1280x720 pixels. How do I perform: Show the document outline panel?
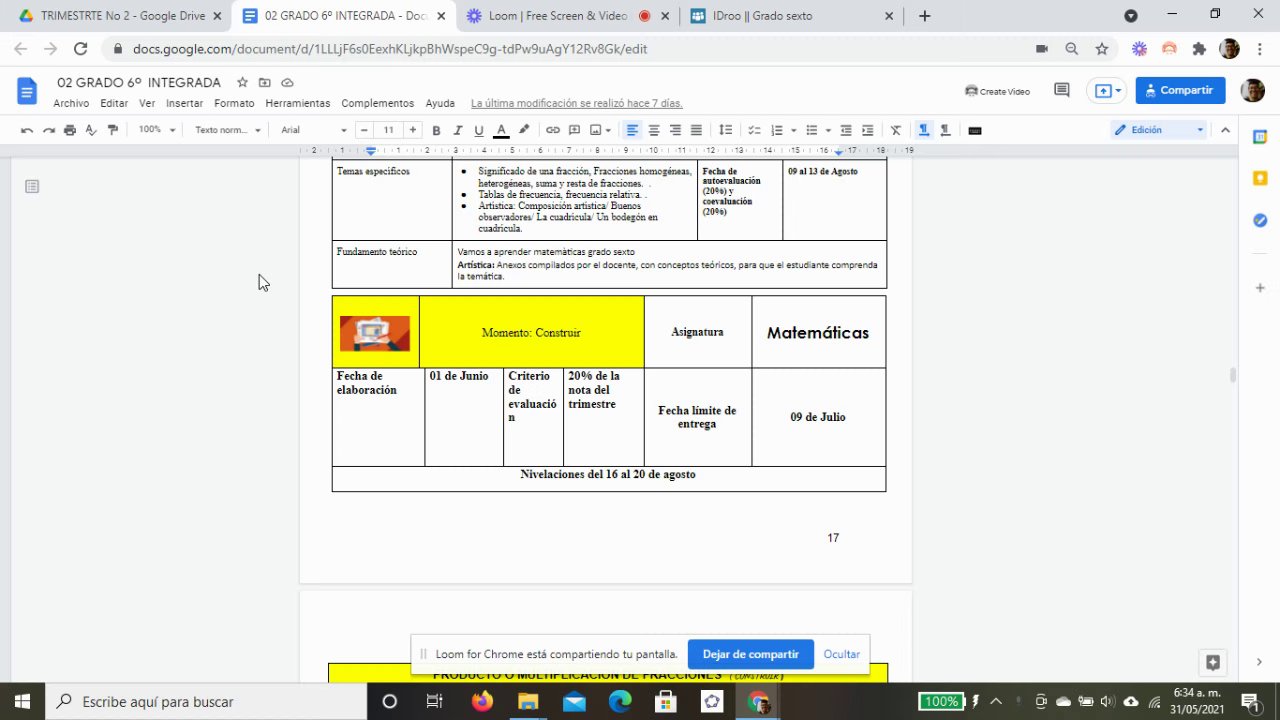pos(32,186)
